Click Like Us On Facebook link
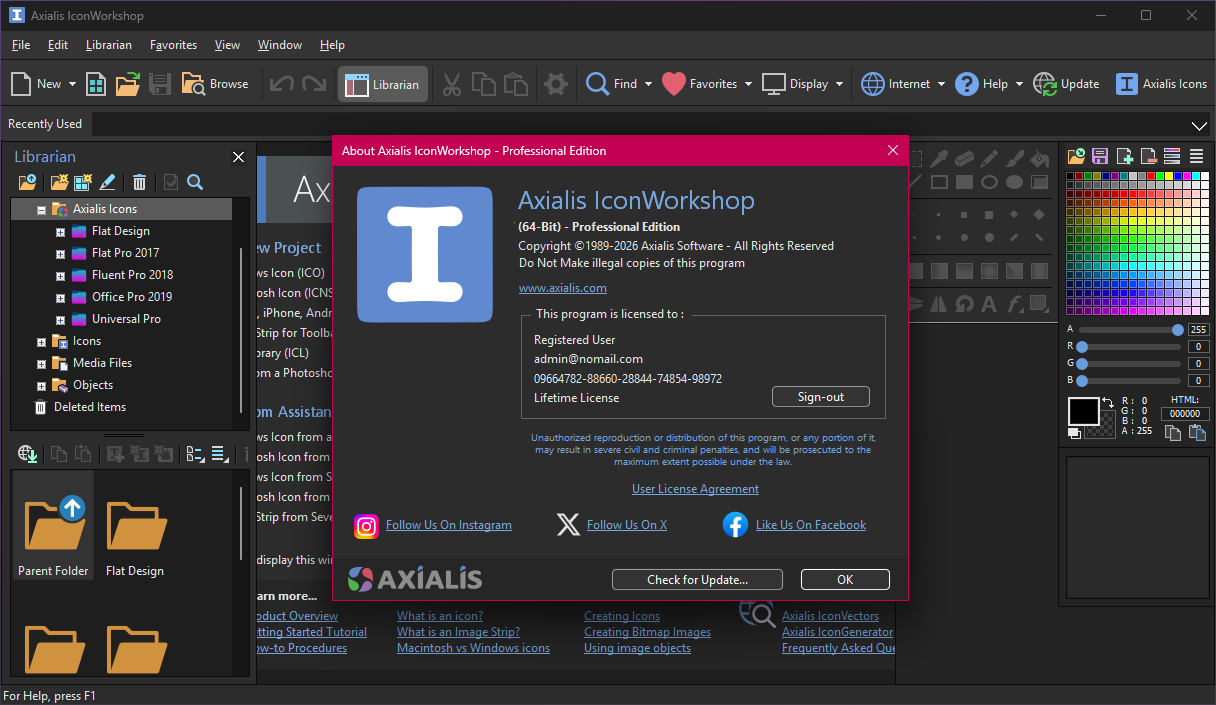Screen dimensions: 1216x705 pos(811,525)
